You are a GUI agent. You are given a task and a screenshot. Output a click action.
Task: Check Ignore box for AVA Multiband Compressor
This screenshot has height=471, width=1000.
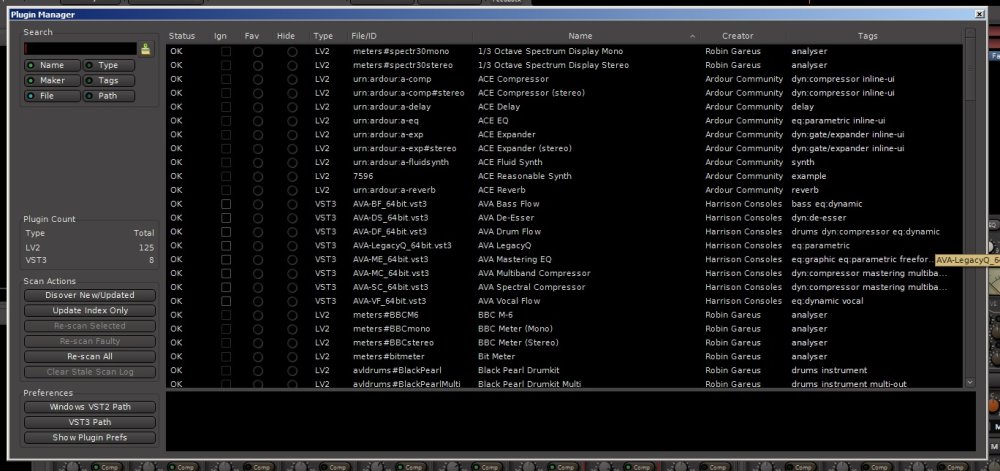coord(226,273)
